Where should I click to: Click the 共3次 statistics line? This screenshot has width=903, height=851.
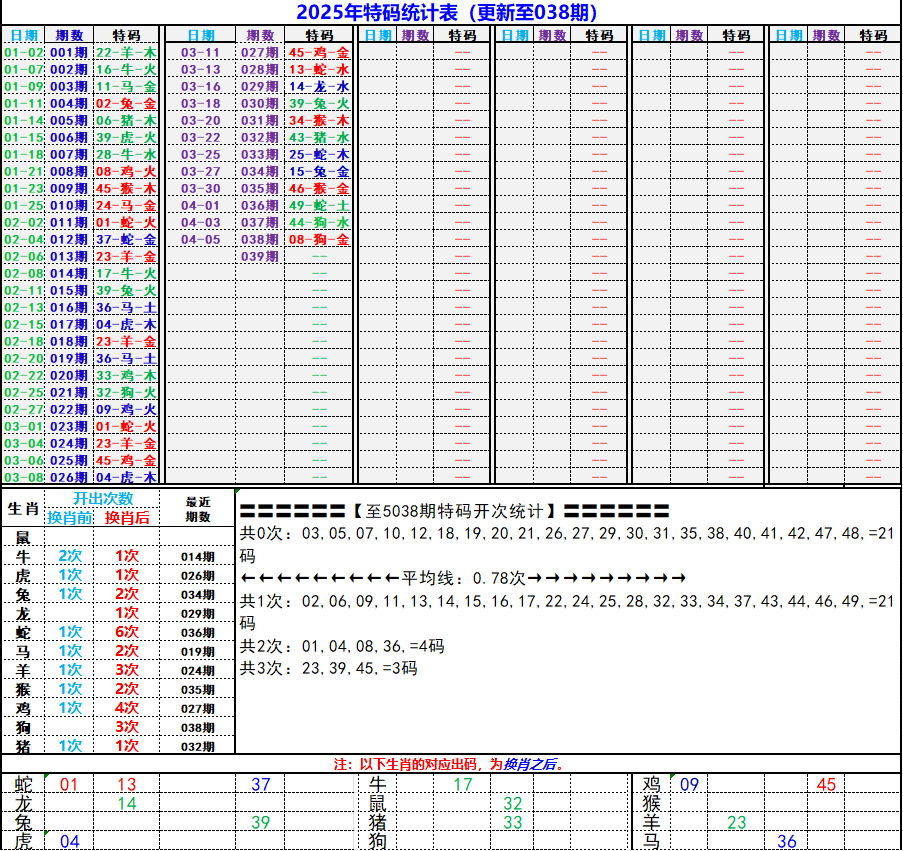click(x=329, y=669)
